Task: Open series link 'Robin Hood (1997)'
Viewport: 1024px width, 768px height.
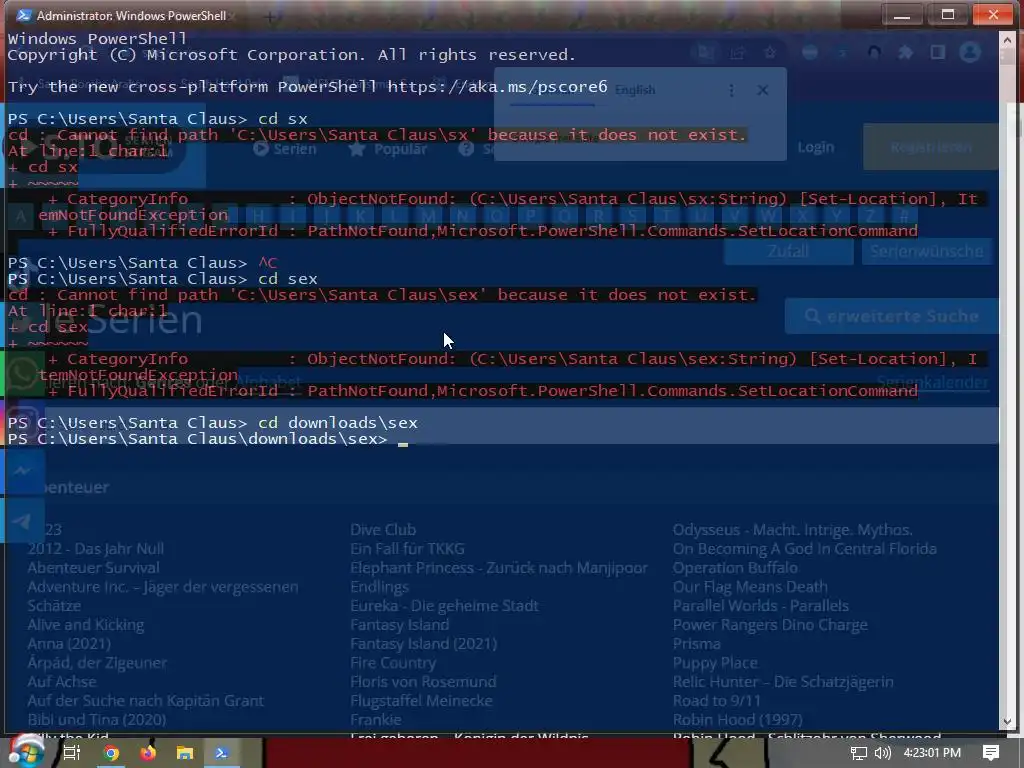Action: tap(737, 720)
